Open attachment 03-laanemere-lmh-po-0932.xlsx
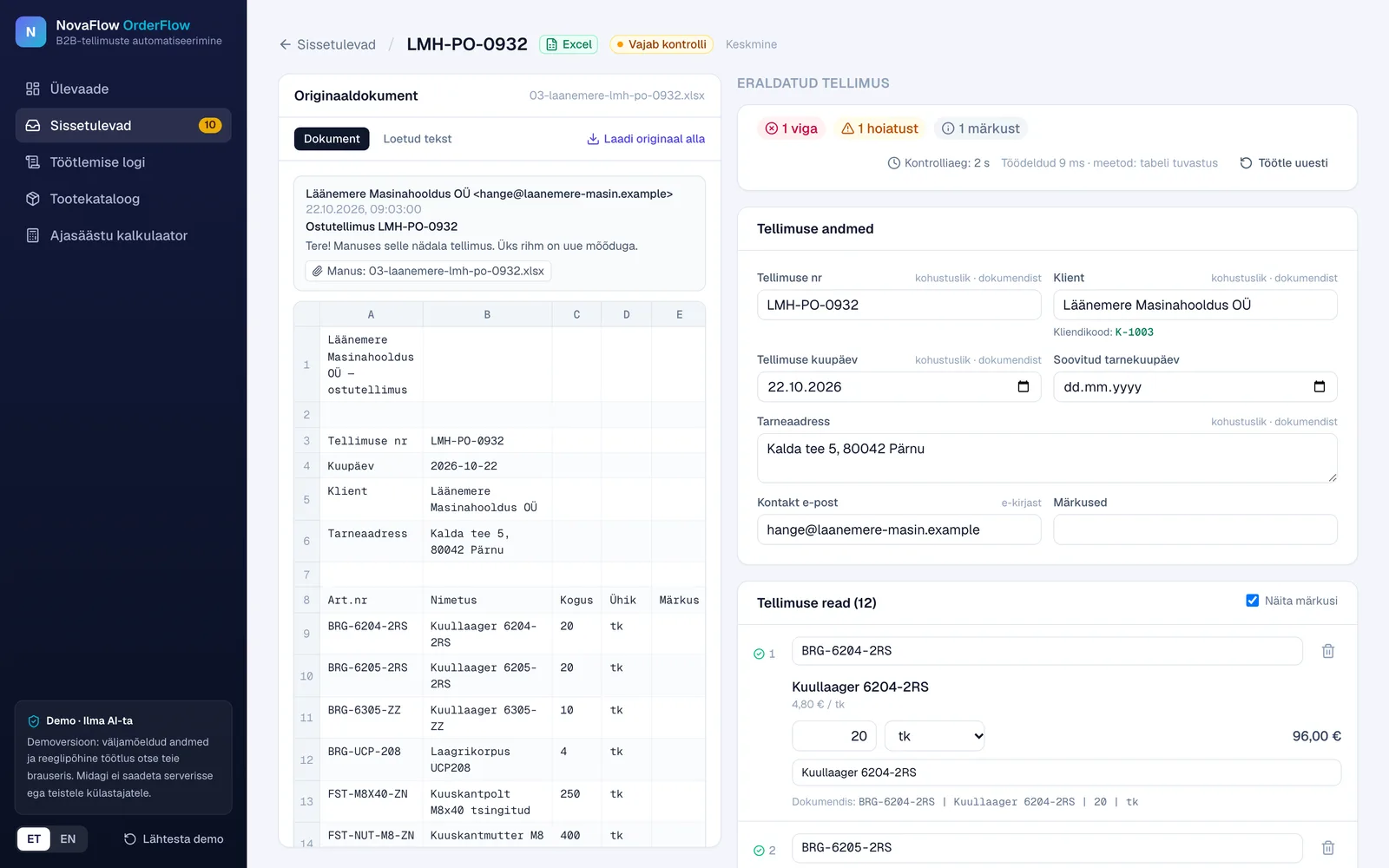This screenshot has width=1389, height=868. [429, 271]
